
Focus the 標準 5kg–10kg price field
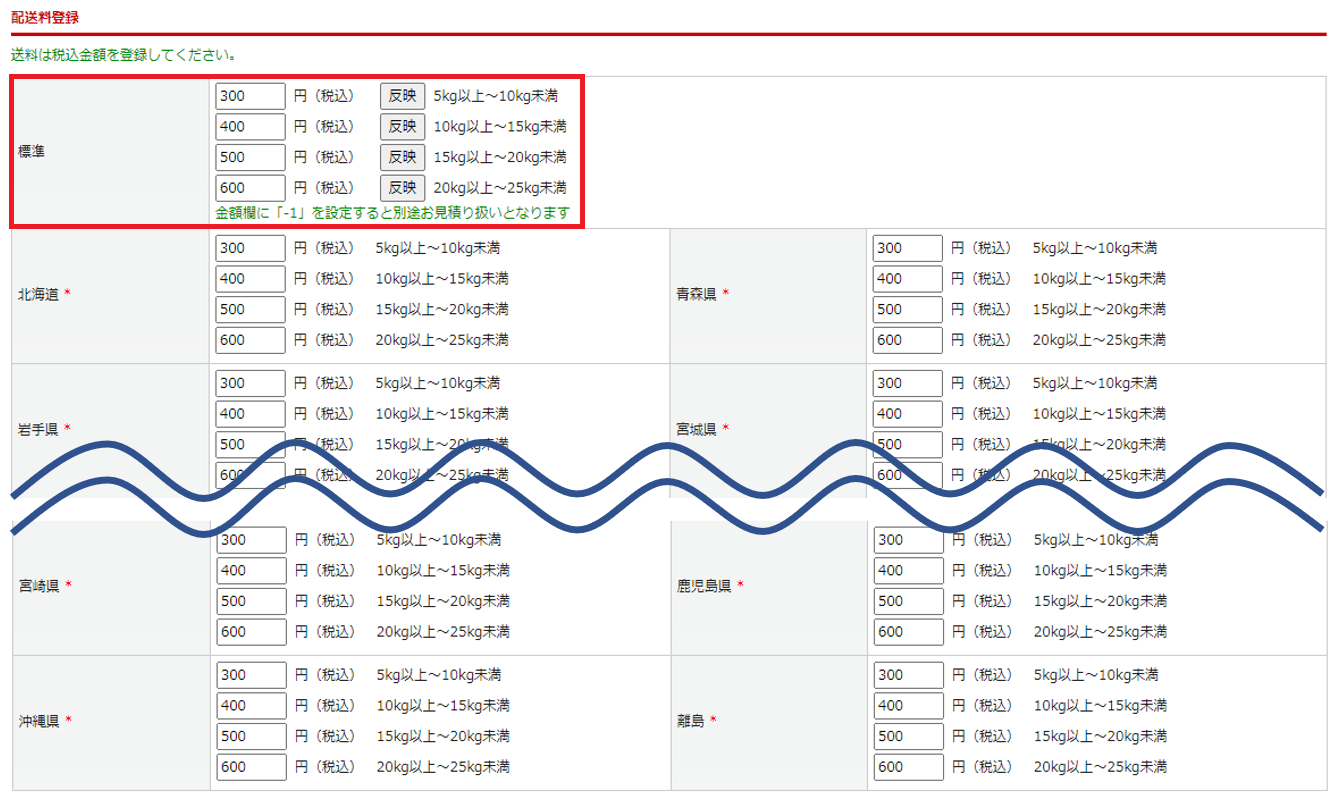pos(250,96)
